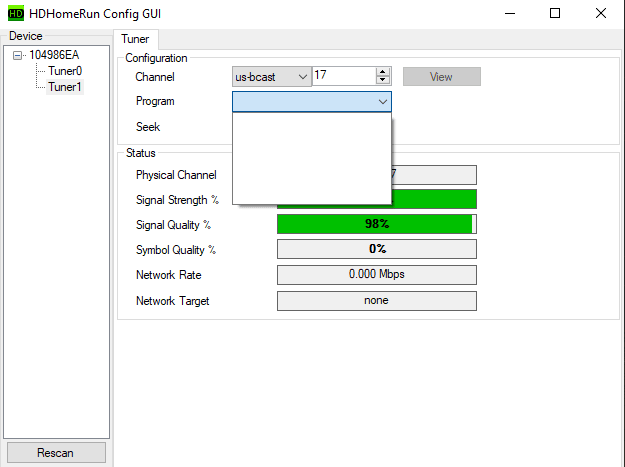The width and height of the screenshot is (625, 467).
Task: Click the Signal Quality 98% bar
Action: (377, 224)
